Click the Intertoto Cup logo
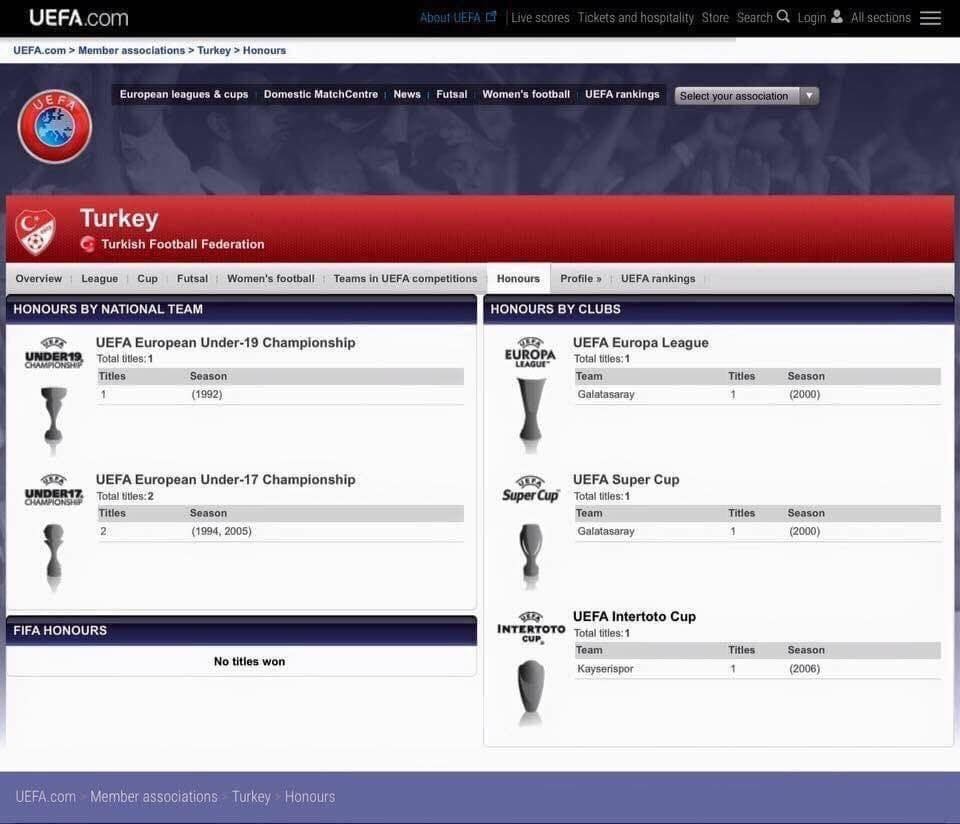Image resolution: width=960 pixels, height=824 pixels. click(531, 627)
